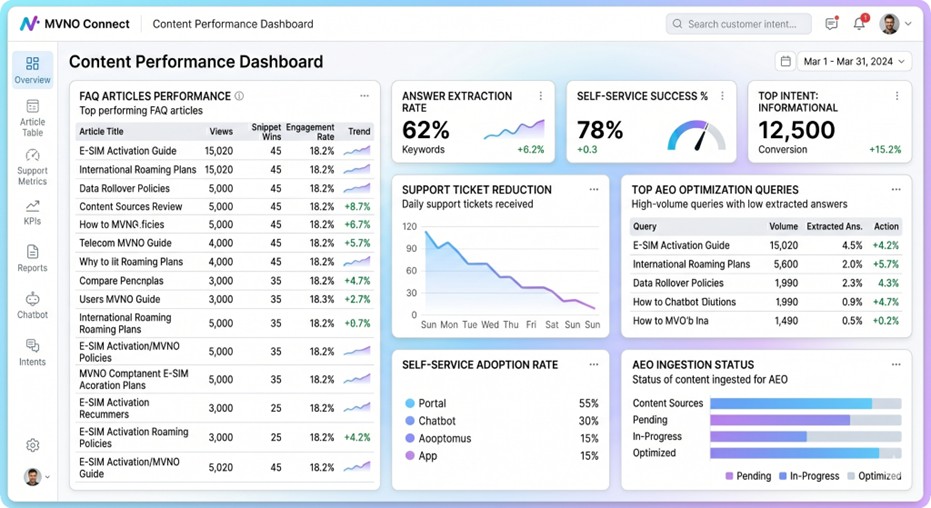Screen dimensions: 931x508
Task: Click the 62% answer extraction value
Action: pos(426,130)
